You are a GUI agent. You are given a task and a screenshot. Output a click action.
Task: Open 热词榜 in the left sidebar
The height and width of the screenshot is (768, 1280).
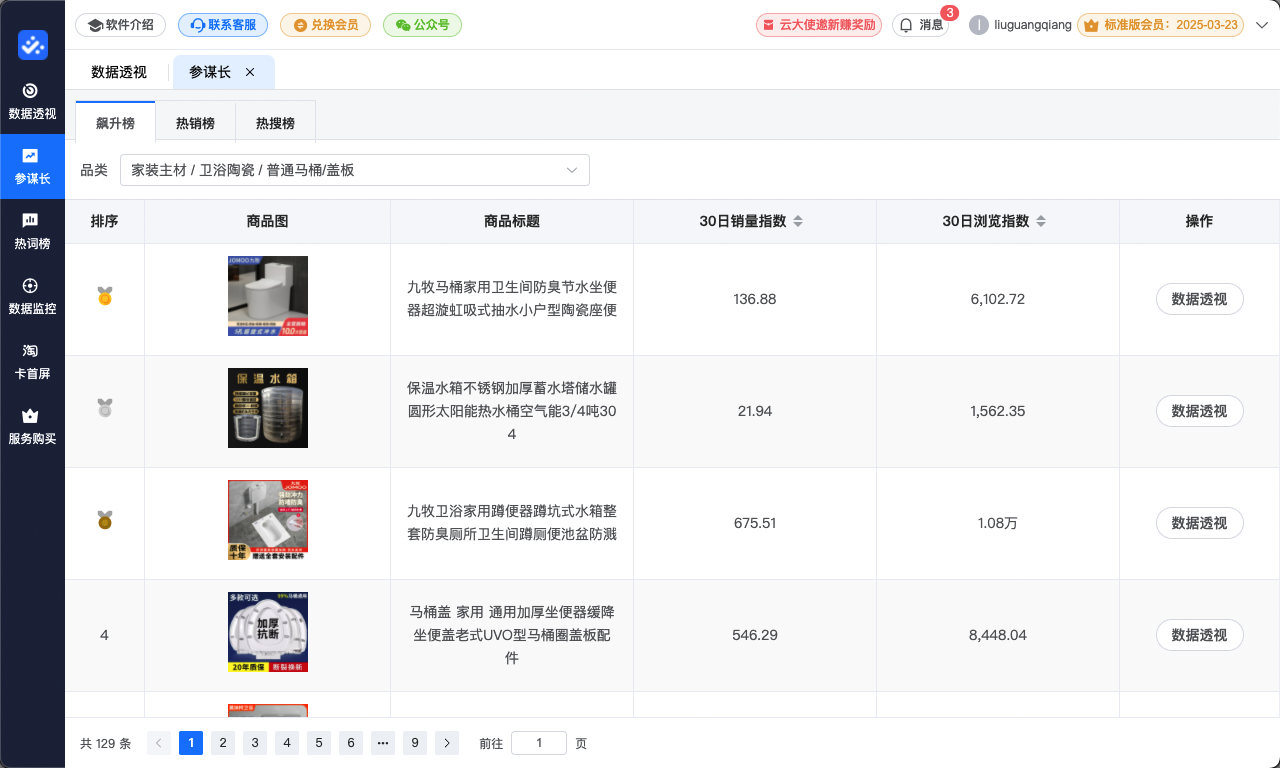pyautogui.click(x=32, y=231)
